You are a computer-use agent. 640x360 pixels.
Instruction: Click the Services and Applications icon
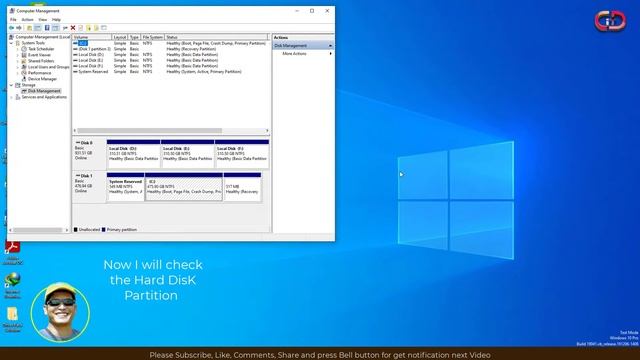coord(18,97)
